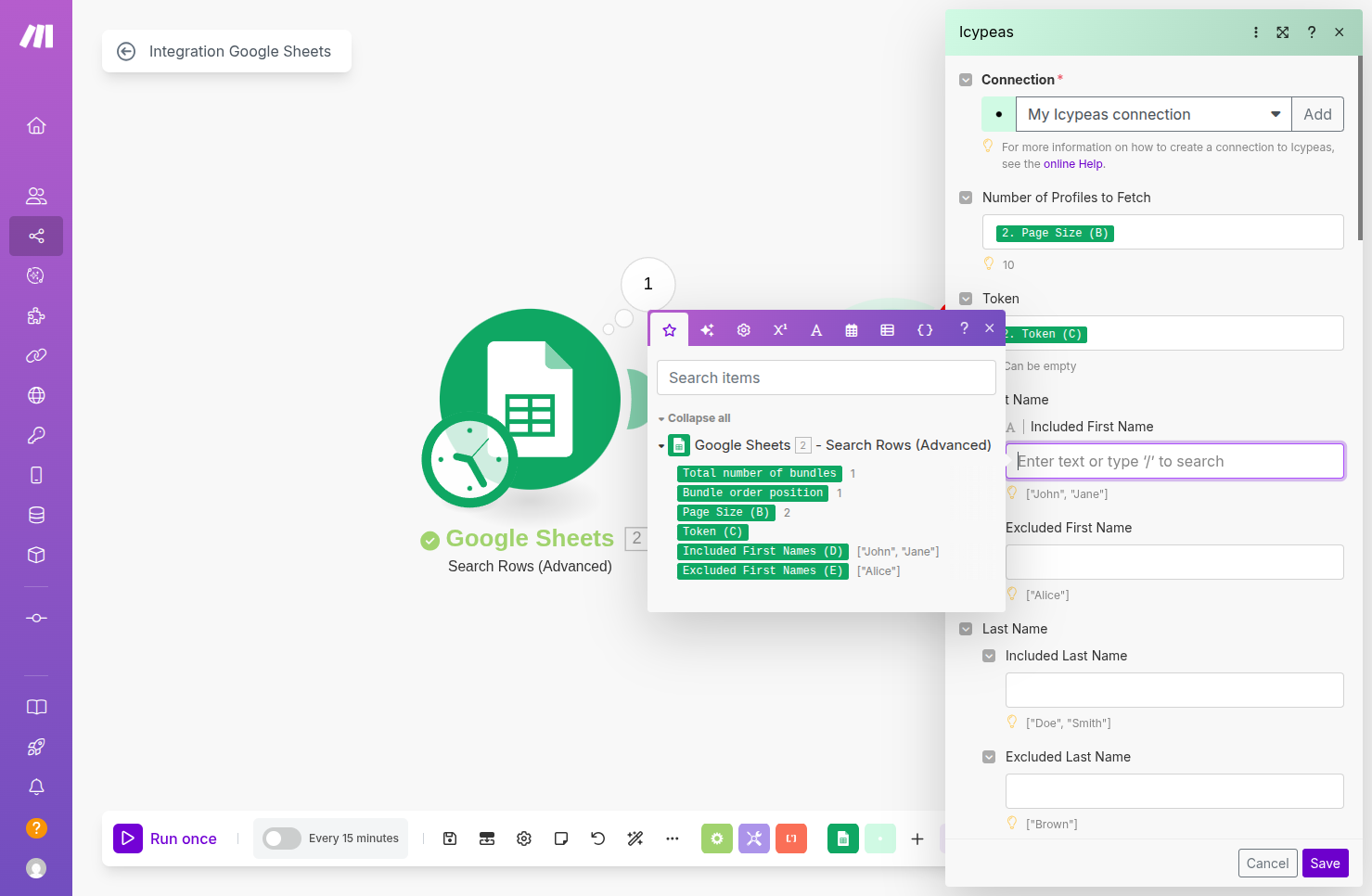Open the notes icon in bottom toolbar
Image resolution: width=1372 pixels, height=896 pixels.
coord(561,838)
